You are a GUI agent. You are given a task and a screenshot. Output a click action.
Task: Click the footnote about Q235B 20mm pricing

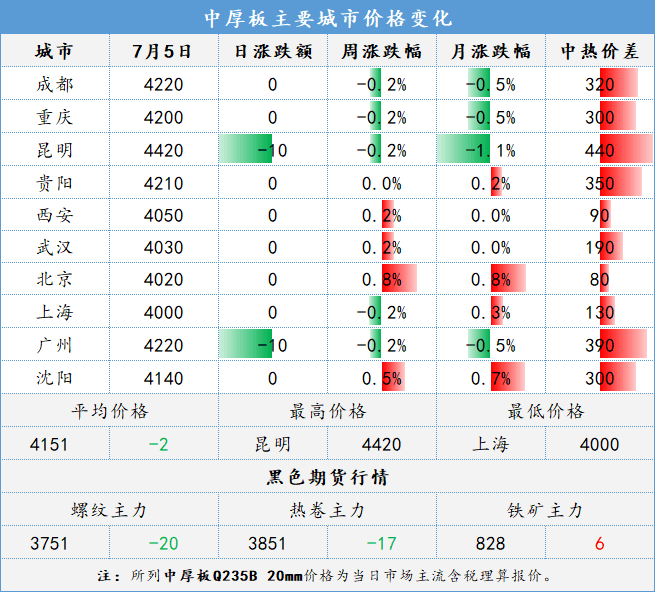point(325,576)
